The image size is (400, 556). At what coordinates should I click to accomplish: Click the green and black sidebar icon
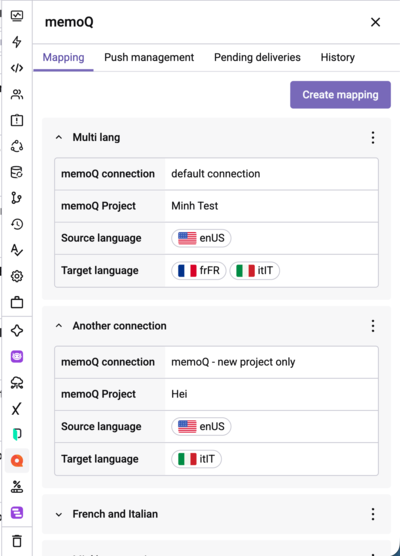click(x=17, y=434)
